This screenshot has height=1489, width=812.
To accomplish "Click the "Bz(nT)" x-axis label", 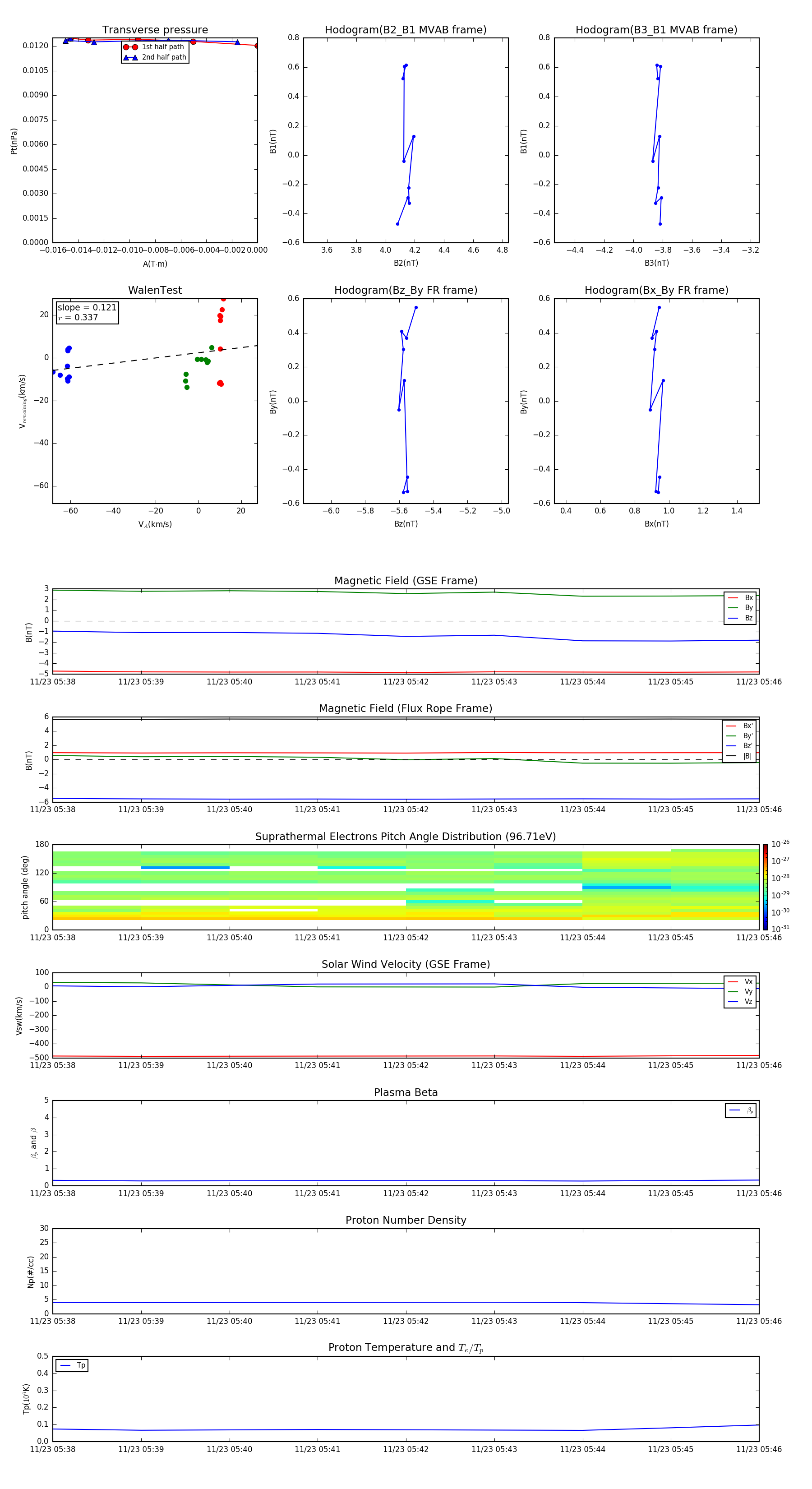I will (406, 524).
